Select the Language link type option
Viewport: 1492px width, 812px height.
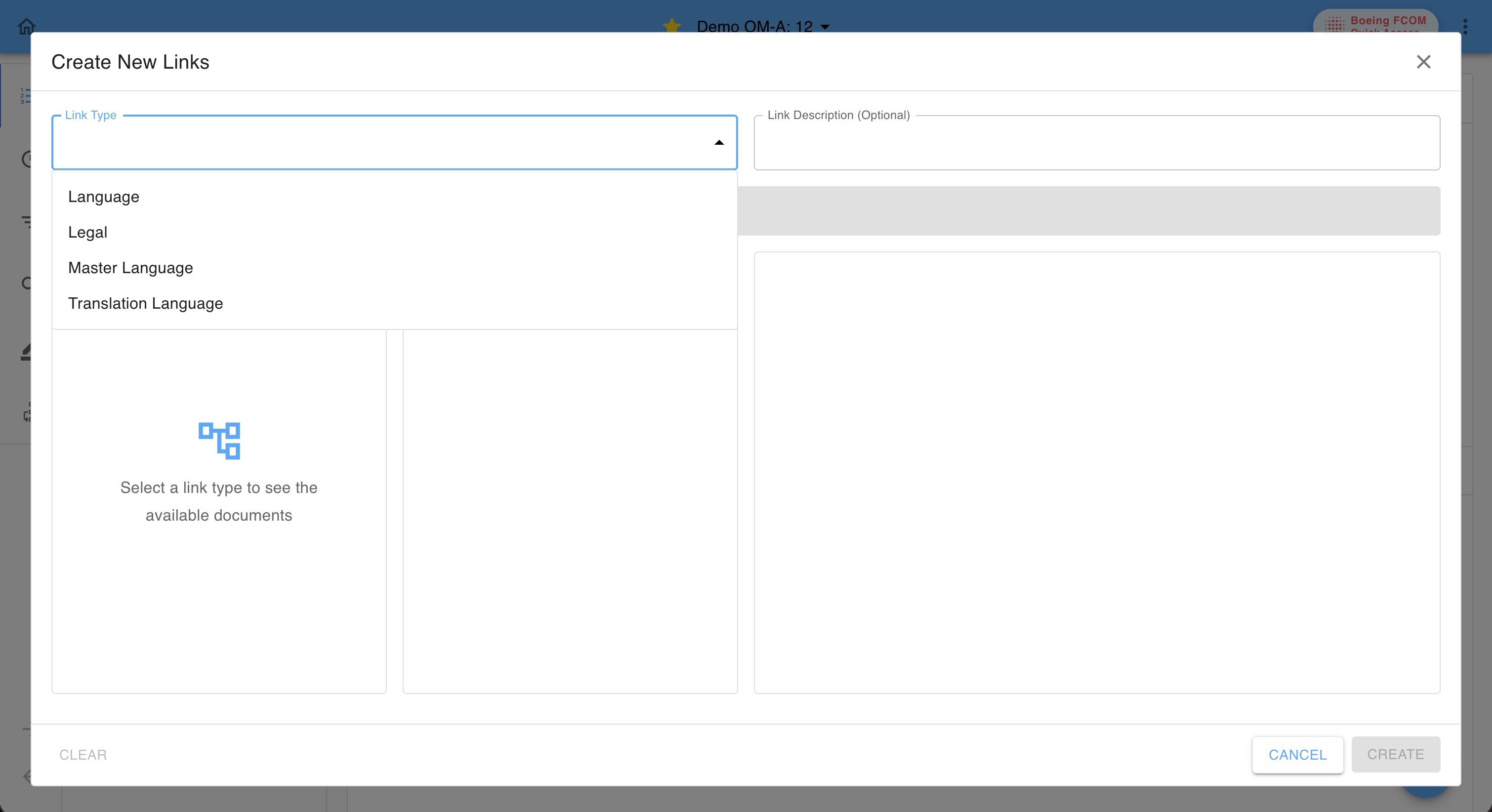104,197
